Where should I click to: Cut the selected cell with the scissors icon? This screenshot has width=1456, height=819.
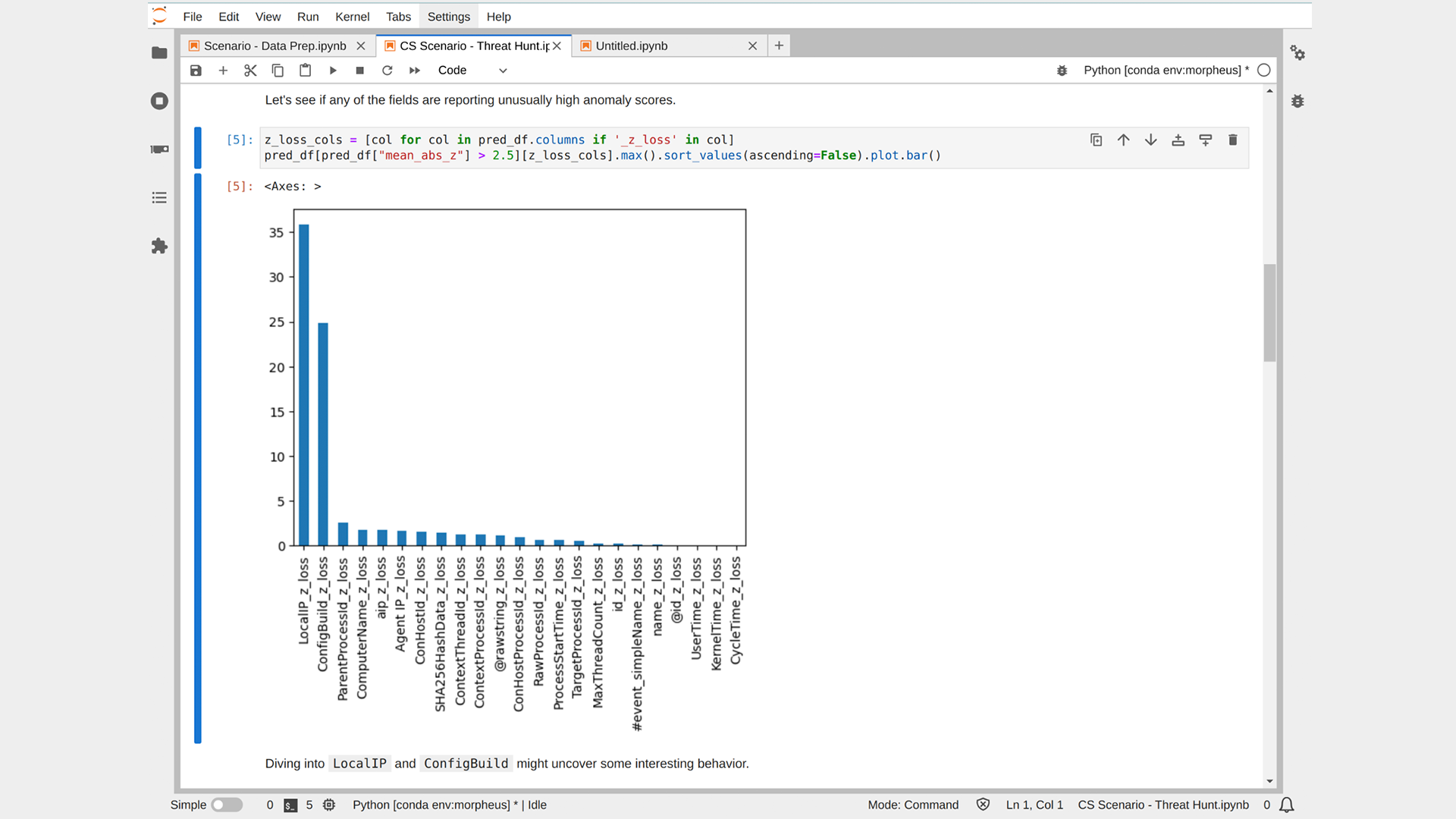coord(250,71)
